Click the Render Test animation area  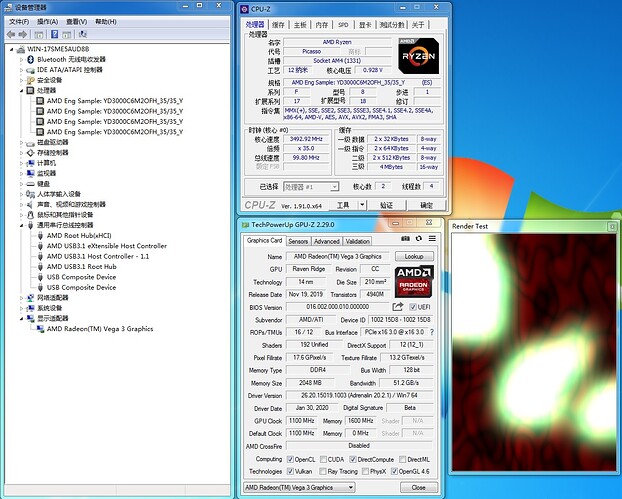click(x=534, y=352)
